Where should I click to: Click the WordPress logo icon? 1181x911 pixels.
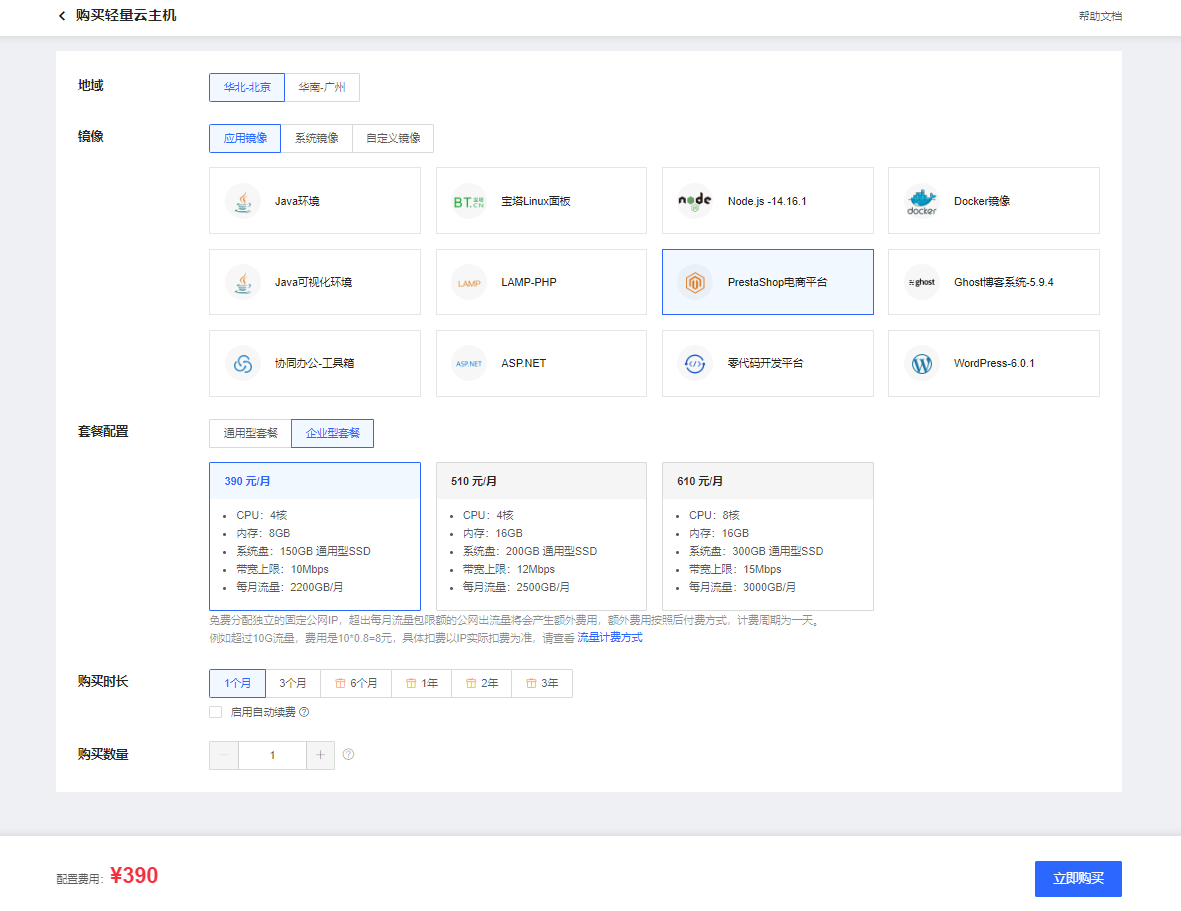921,364
